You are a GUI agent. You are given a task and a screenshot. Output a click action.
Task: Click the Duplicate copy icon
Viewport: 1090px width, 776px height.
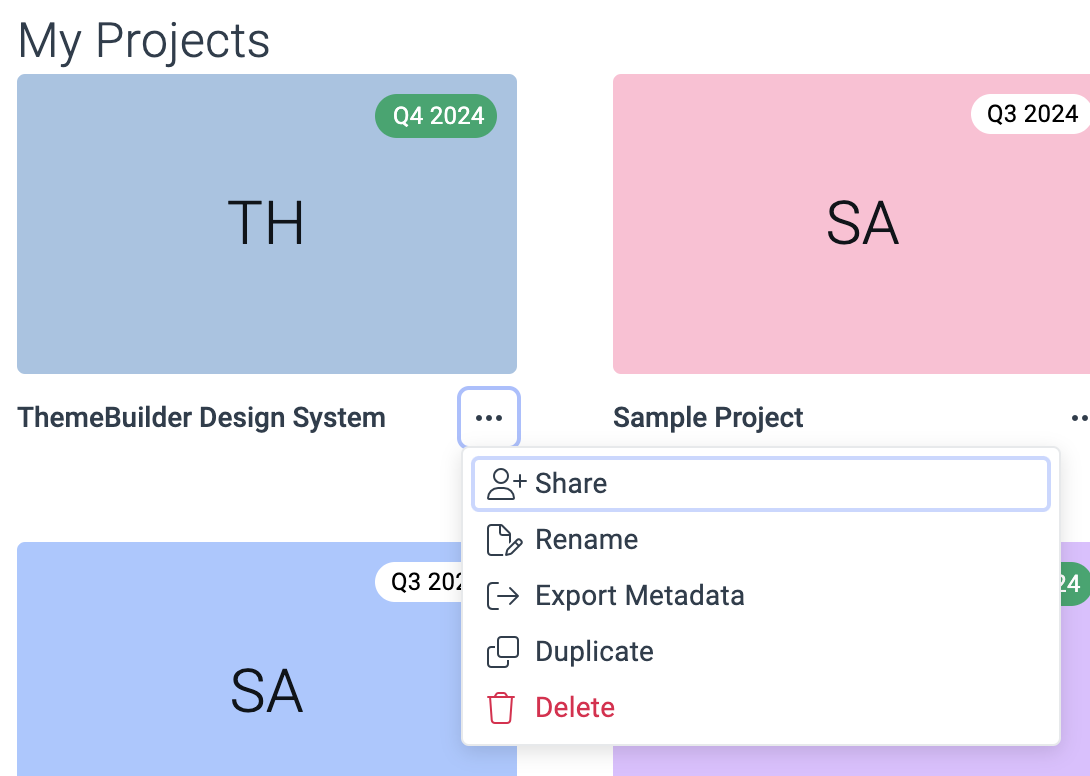[503, 651]
